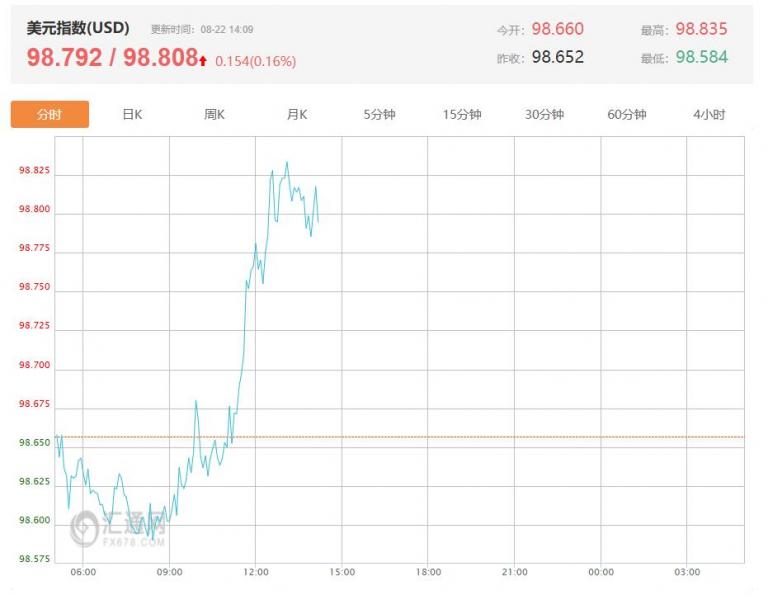Click the 昨收 value 98.652
Screen dimensions: 768x600
[558, 57]
